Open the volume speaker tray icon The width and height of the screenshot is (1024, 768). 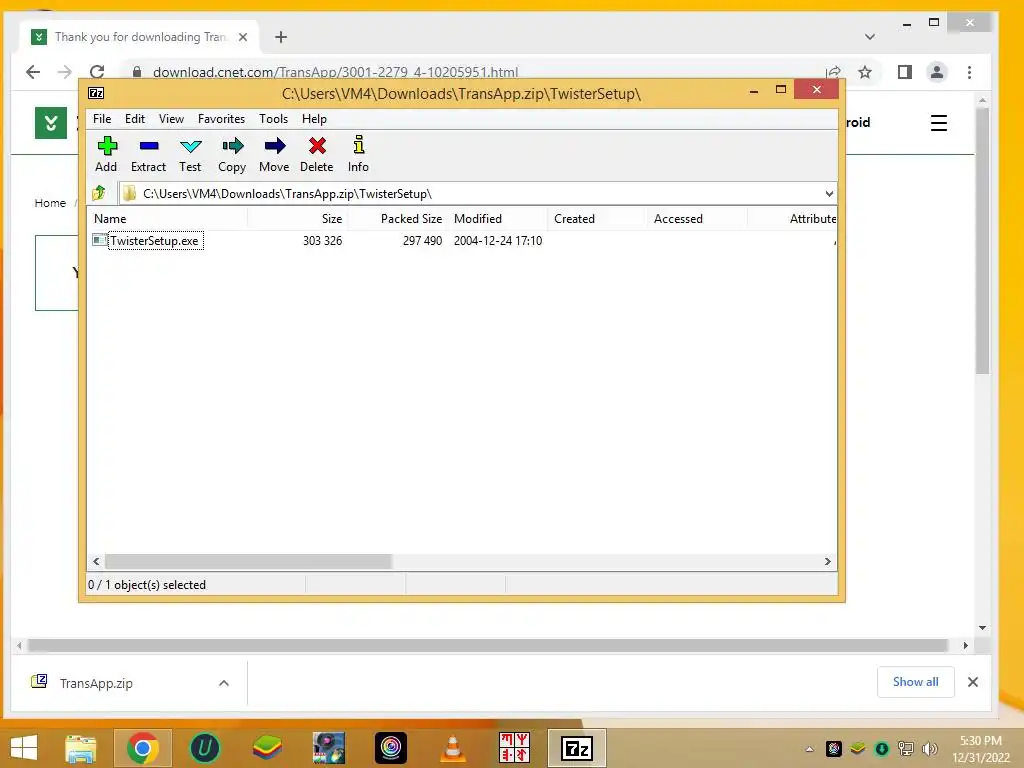(929, 749)
